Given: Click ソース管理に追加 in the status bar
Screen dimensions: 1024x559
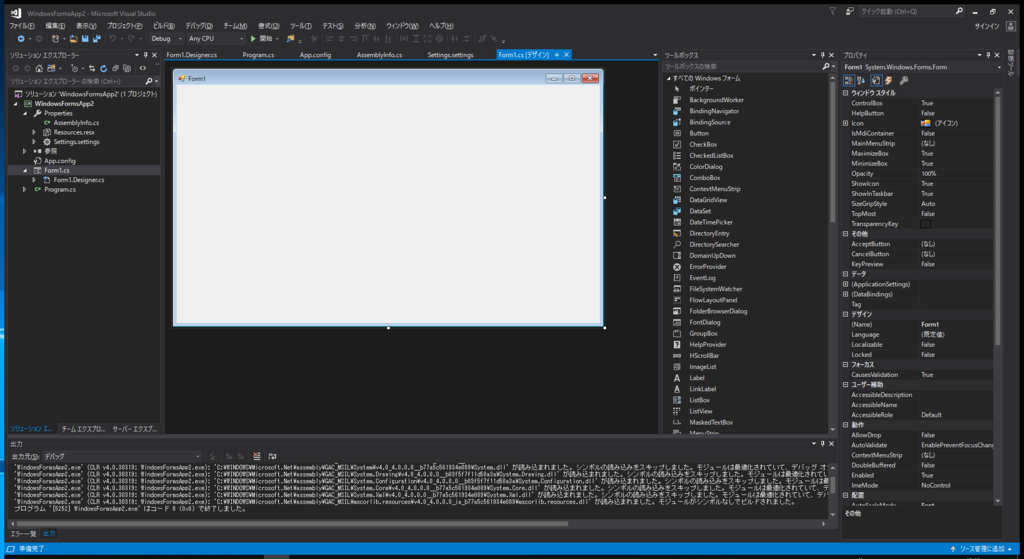Looking at the screenshot, I should (x=982, y=549).
